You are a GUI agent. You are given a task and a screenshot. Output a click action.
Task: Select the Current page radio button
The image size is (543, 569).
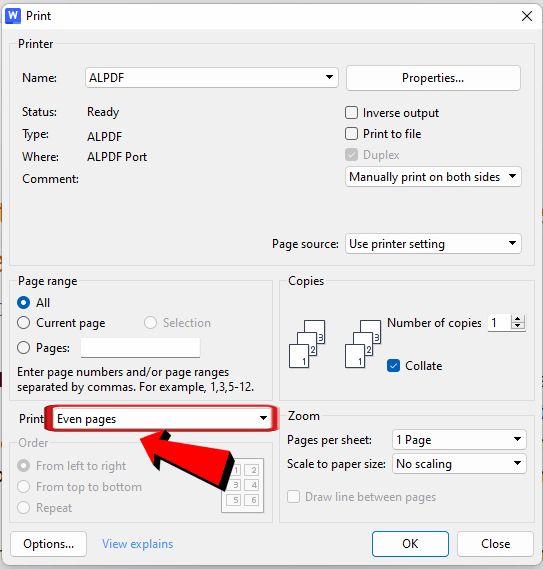[x=24, y=323]
